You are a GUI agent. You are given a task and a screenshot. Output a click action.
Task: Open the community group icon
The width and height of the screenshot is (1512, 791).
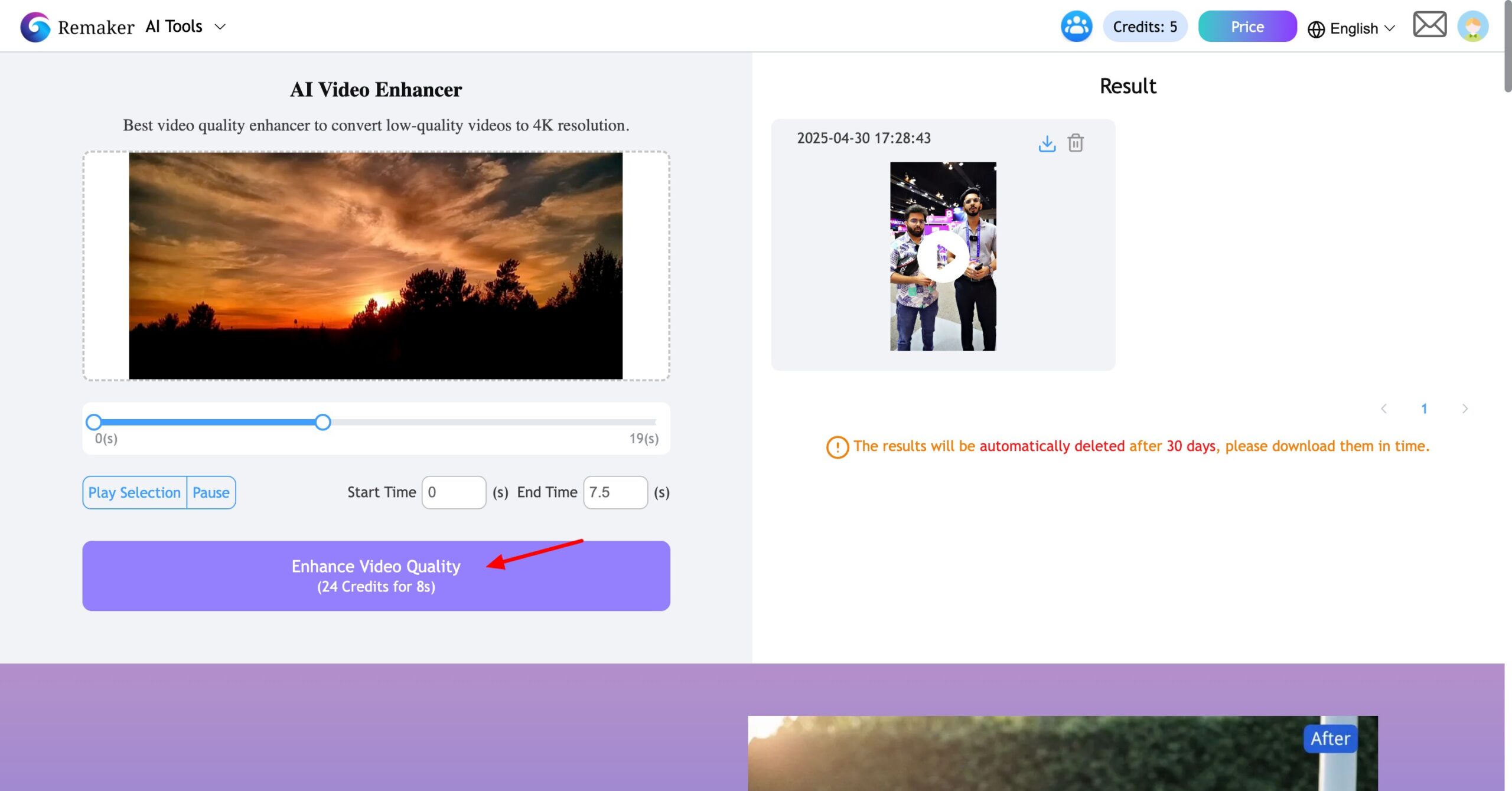(1076, 27)
